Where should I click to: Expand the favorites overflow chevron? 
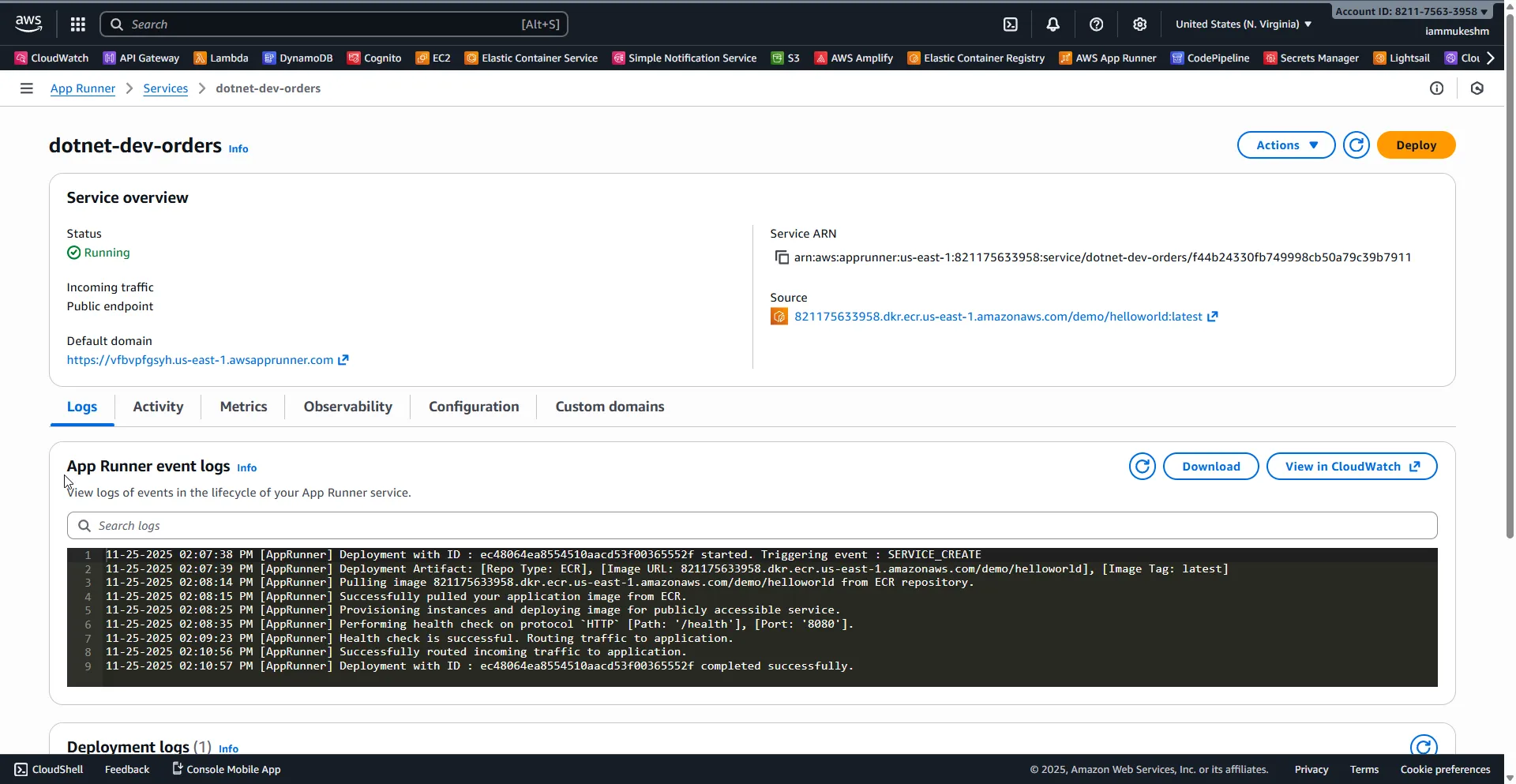click(x=1491, y=58)
